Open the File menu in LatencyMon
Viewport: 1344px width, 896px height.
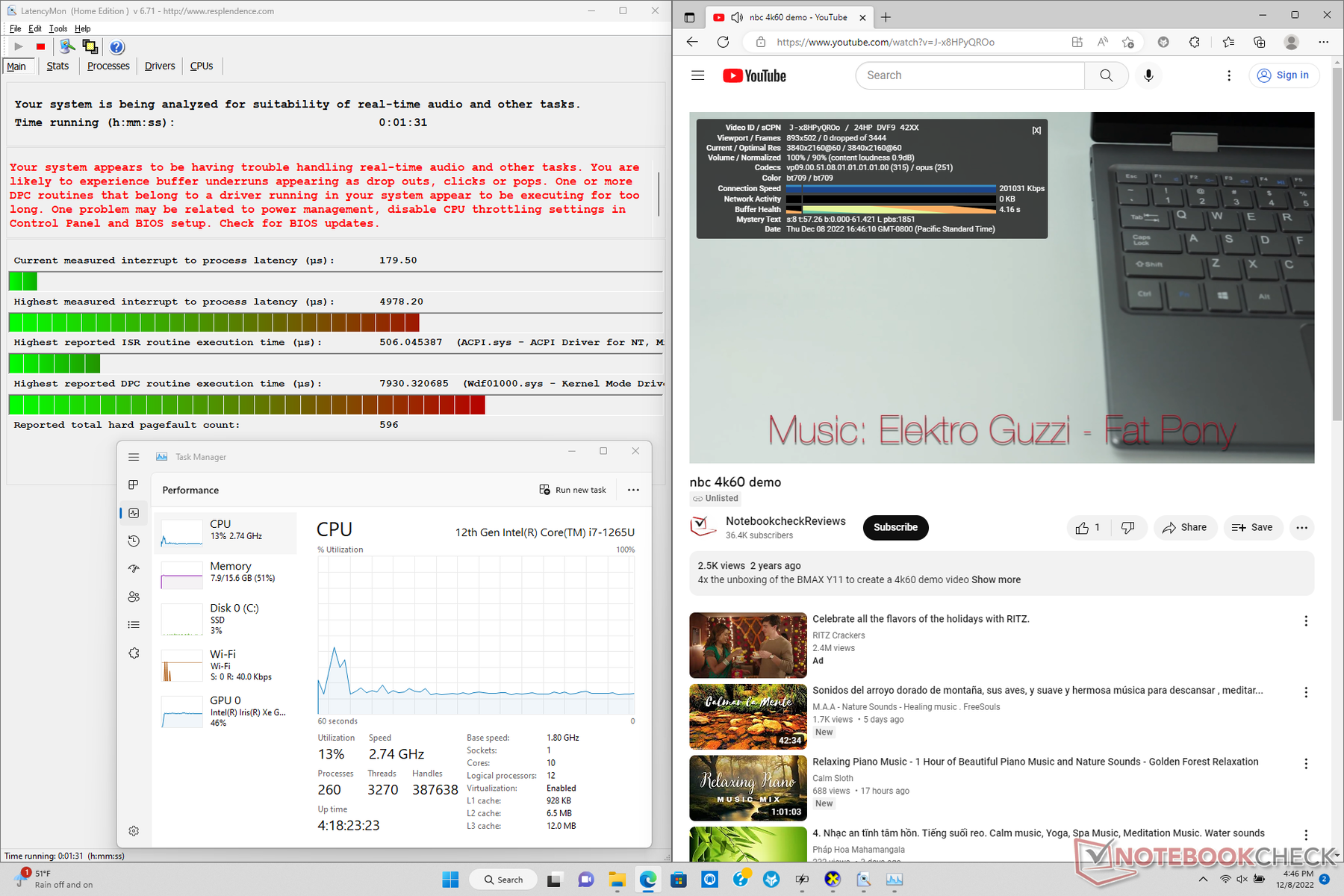[16, 28]
